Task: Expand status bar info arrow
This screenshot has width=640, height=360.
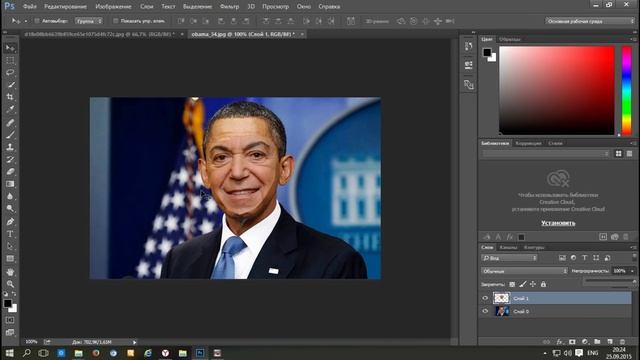Action: pos(134,342)
